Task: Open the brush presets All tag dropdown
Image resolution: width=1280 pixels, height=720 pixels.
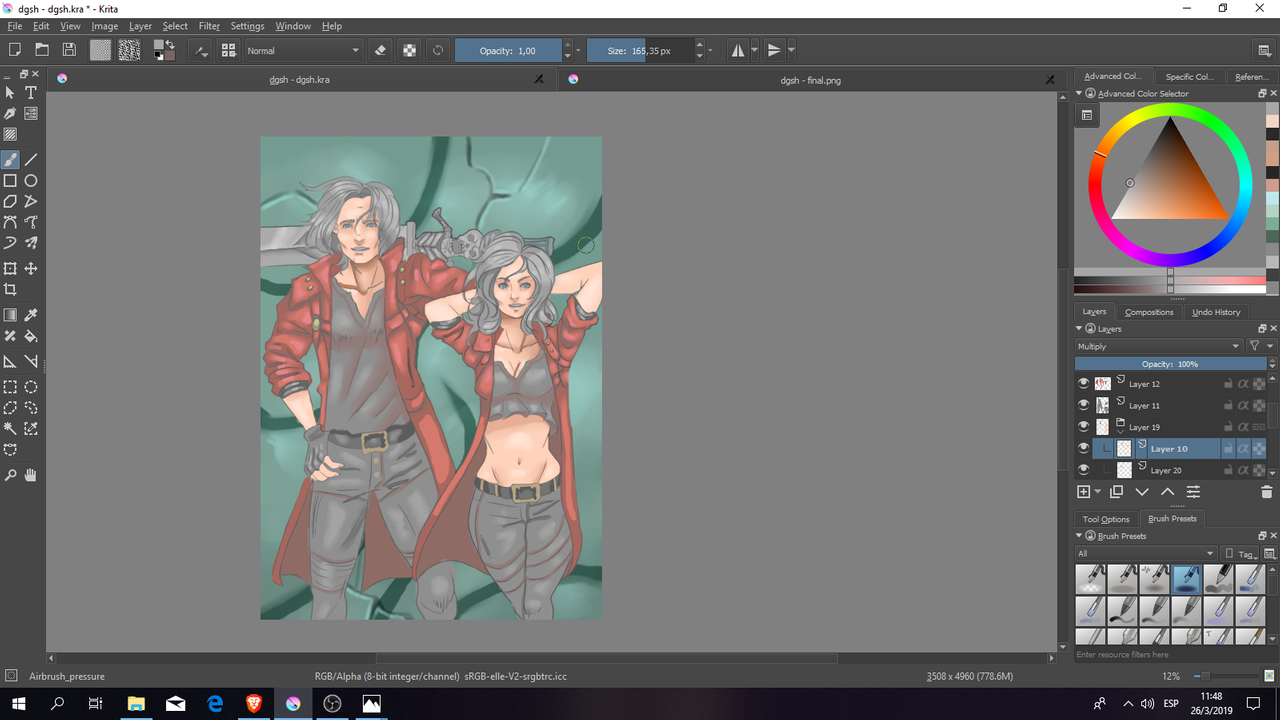Action: [x=1146, y=553]
